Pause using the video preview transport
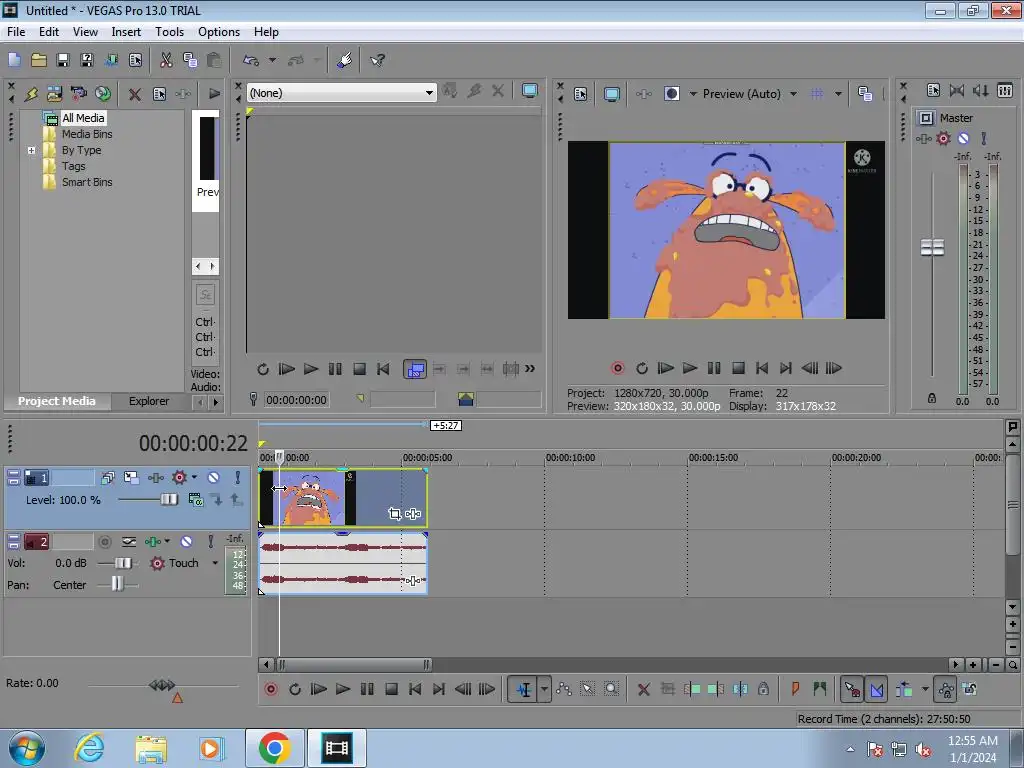This screenshot has width=1024, height=768. tap(714, 368)
